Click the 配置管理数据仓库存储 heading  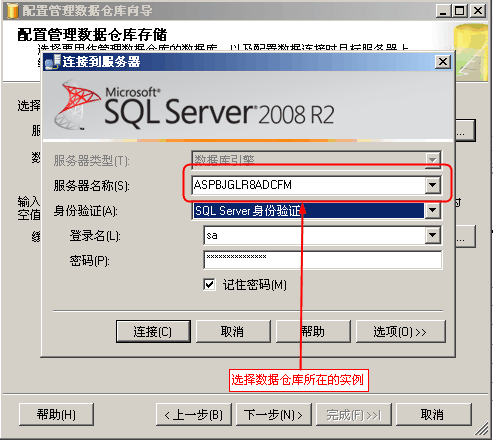[x=92, y=35]
